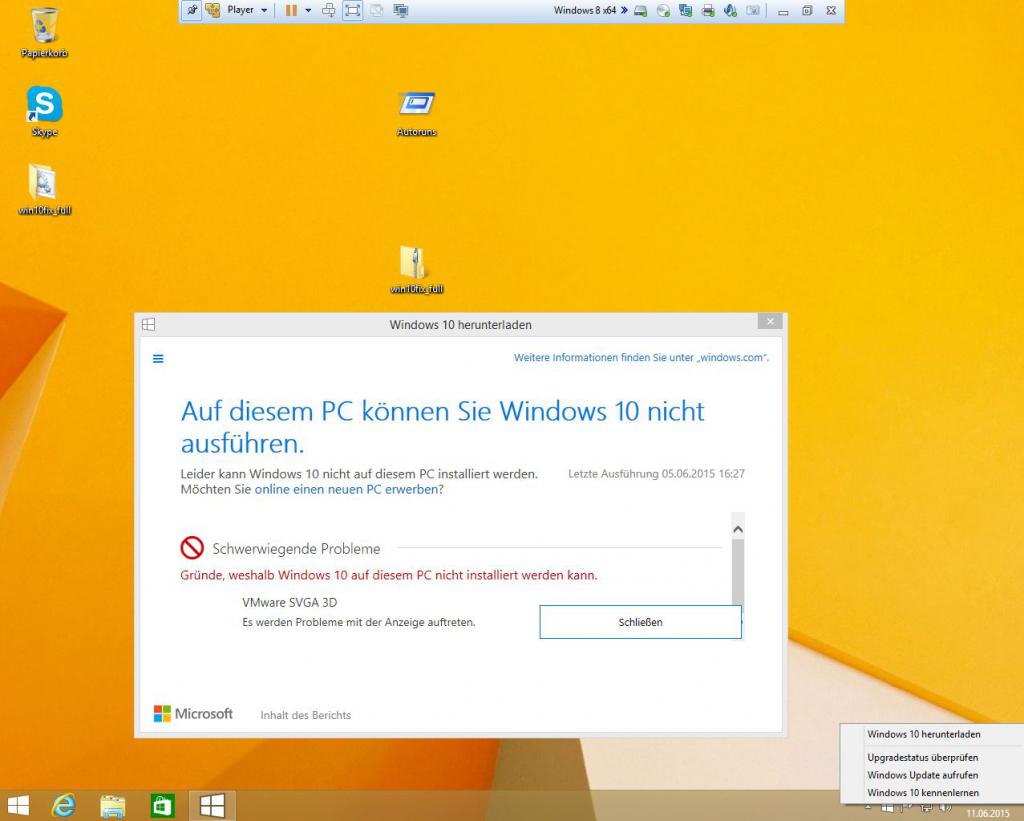Click the scrollbar thumb in the problems list
The height and width of the screenshot is (821, 1024).
738,572
